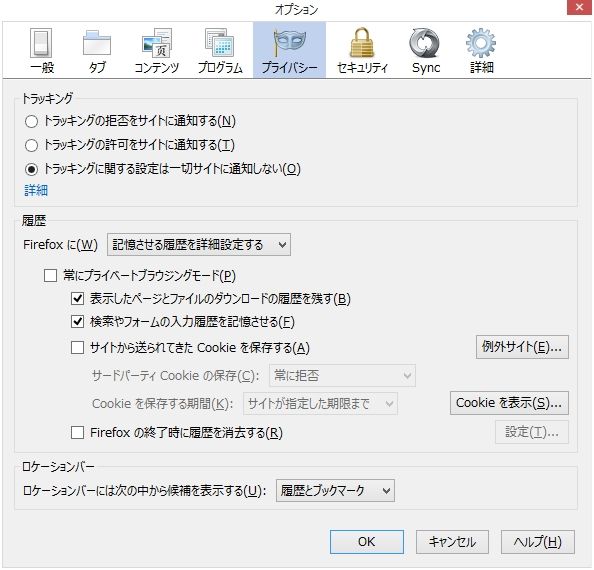Open the コンテンツ (Content) settings icon
This screenshot has height=570, width=594.
pos(157,50)
